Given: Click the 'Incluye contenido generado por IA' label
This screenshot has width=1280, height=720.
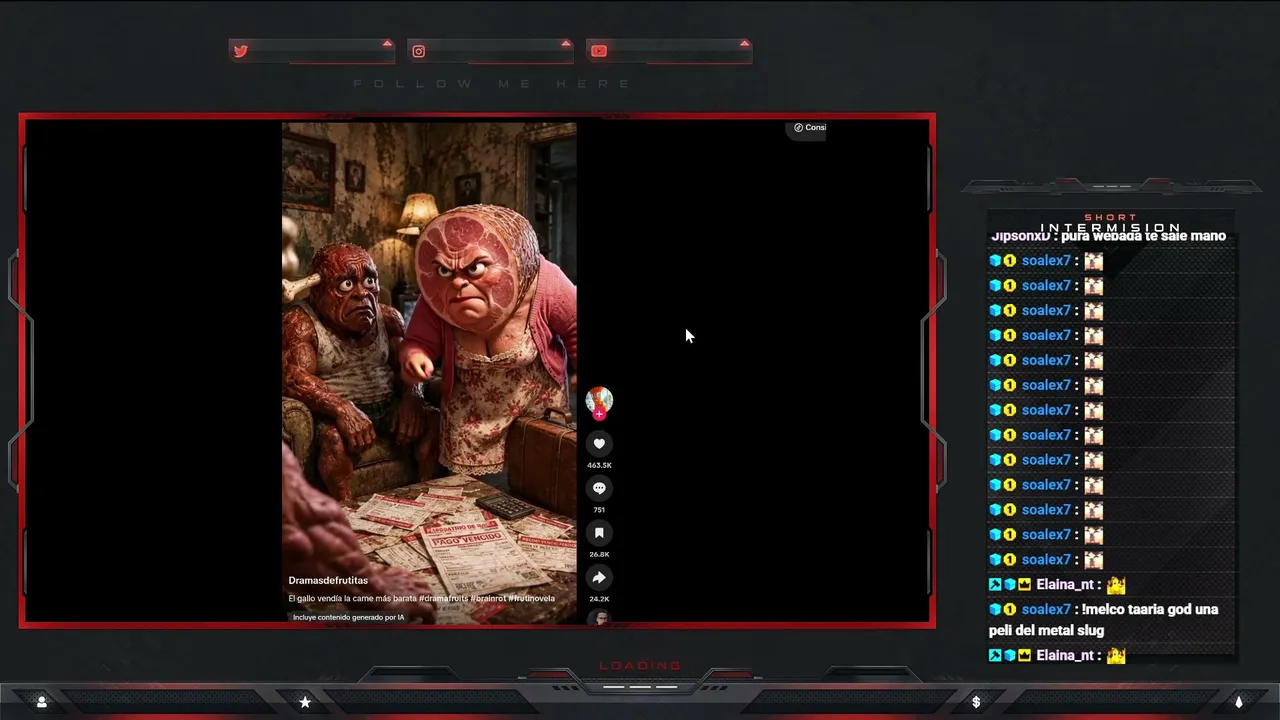Looking at the screenshot, I should 348,617.
